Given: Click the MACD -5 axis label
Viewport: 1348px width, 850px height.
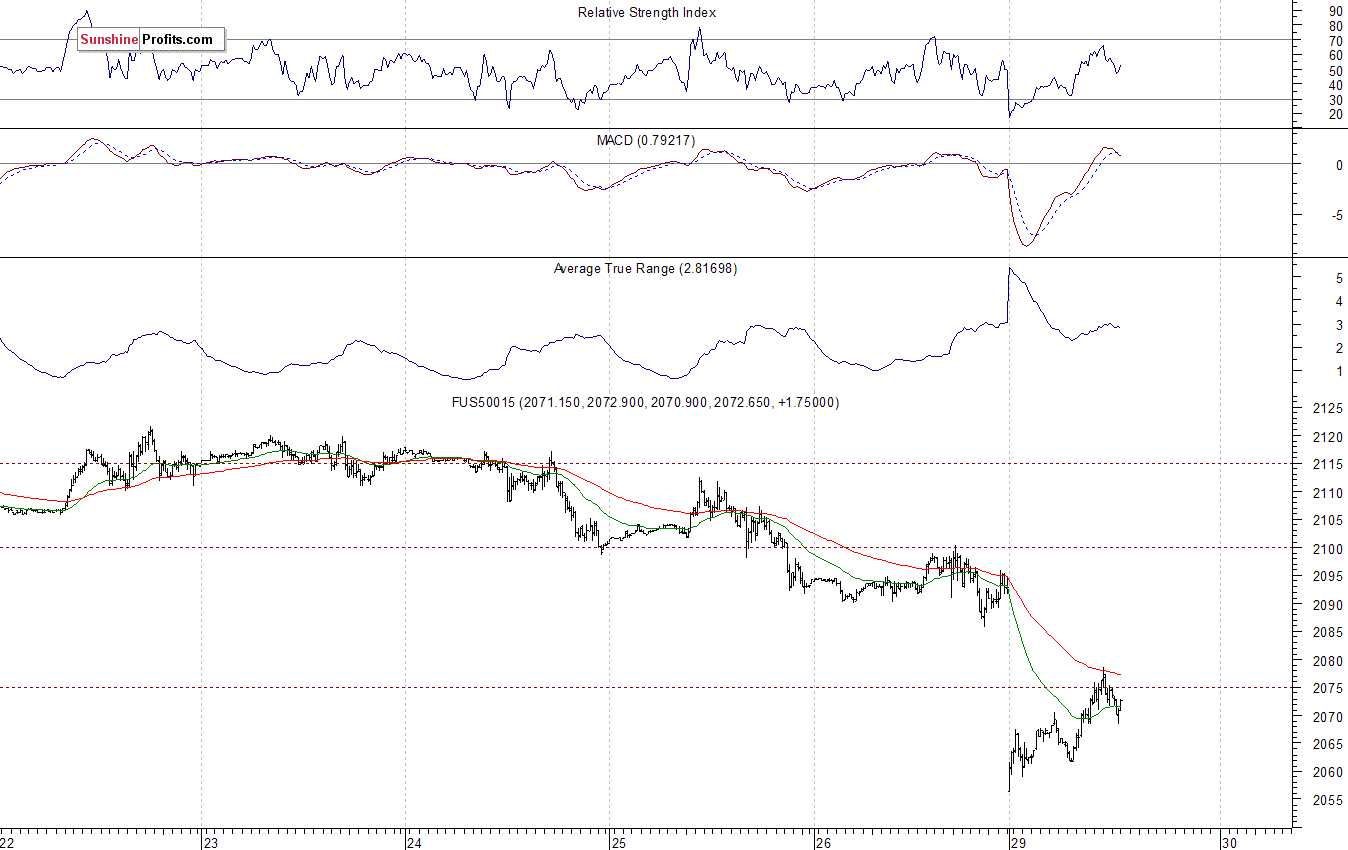Looking at the screenshot, I should click(x=1335, y=215).
